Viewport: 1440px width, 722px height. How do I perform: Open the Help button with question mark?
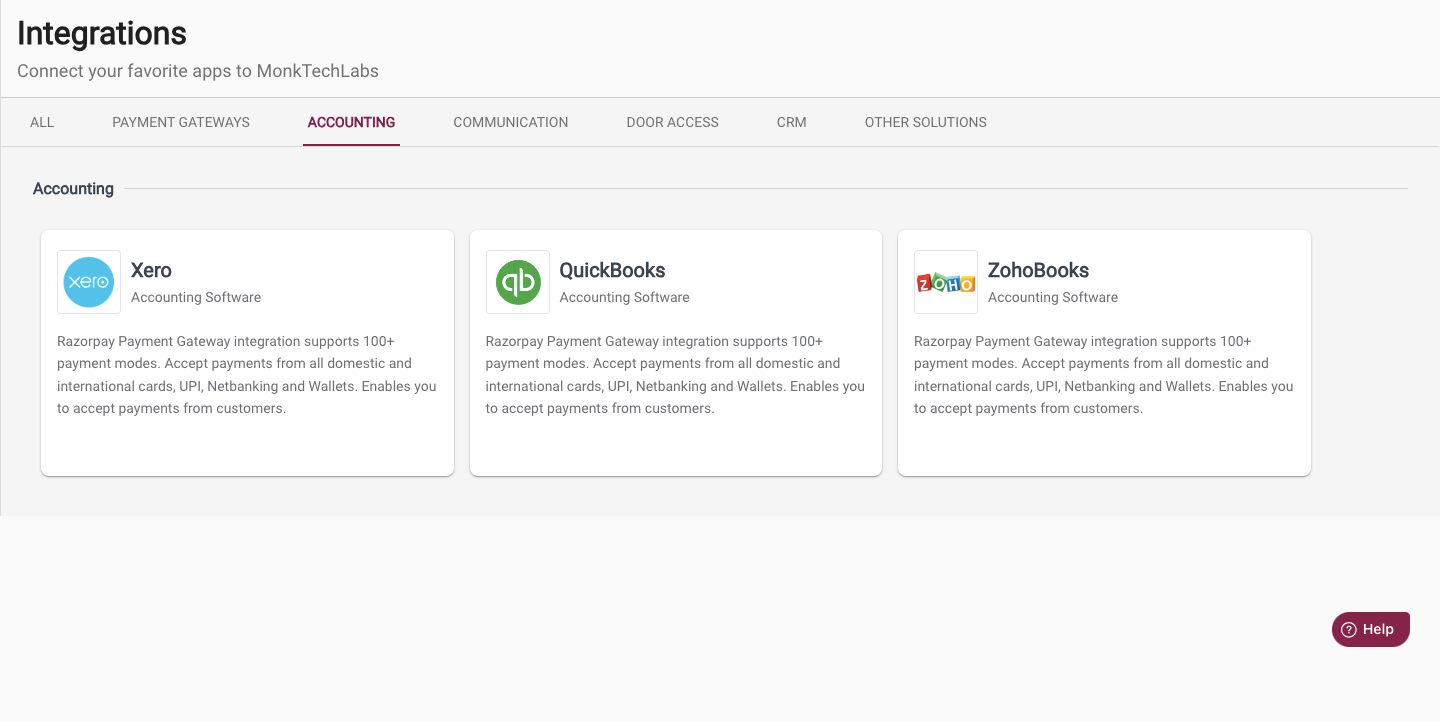point(1370,629)
